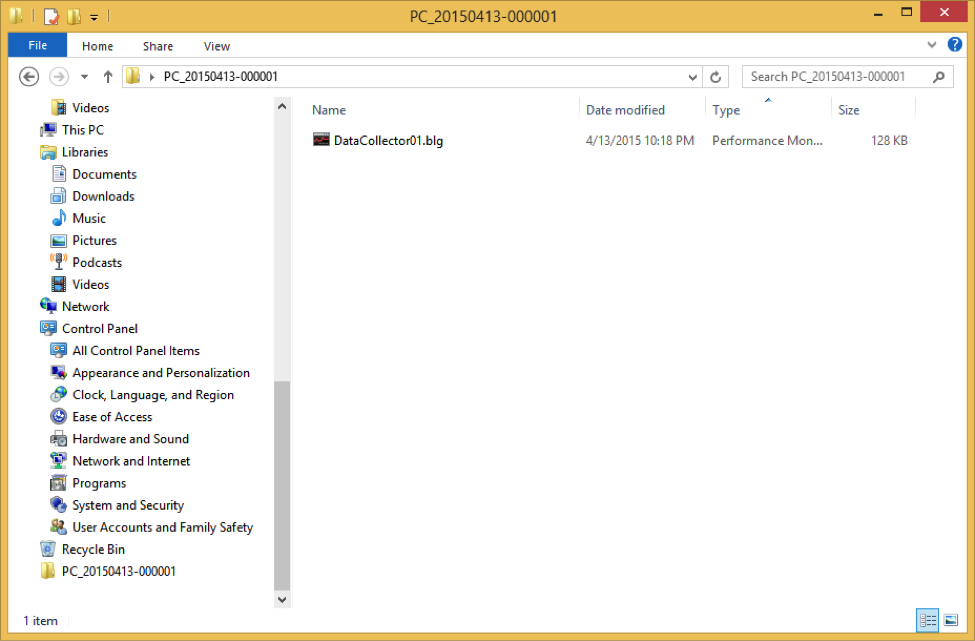Viewport: 975px width, 641px height.
Task: Open the Music library
Action: pos(89,218)
